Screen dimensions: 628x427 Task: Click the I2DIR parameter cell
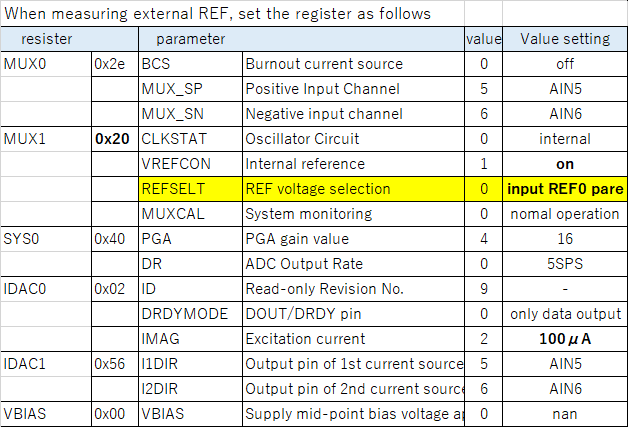tap(190, 389)
